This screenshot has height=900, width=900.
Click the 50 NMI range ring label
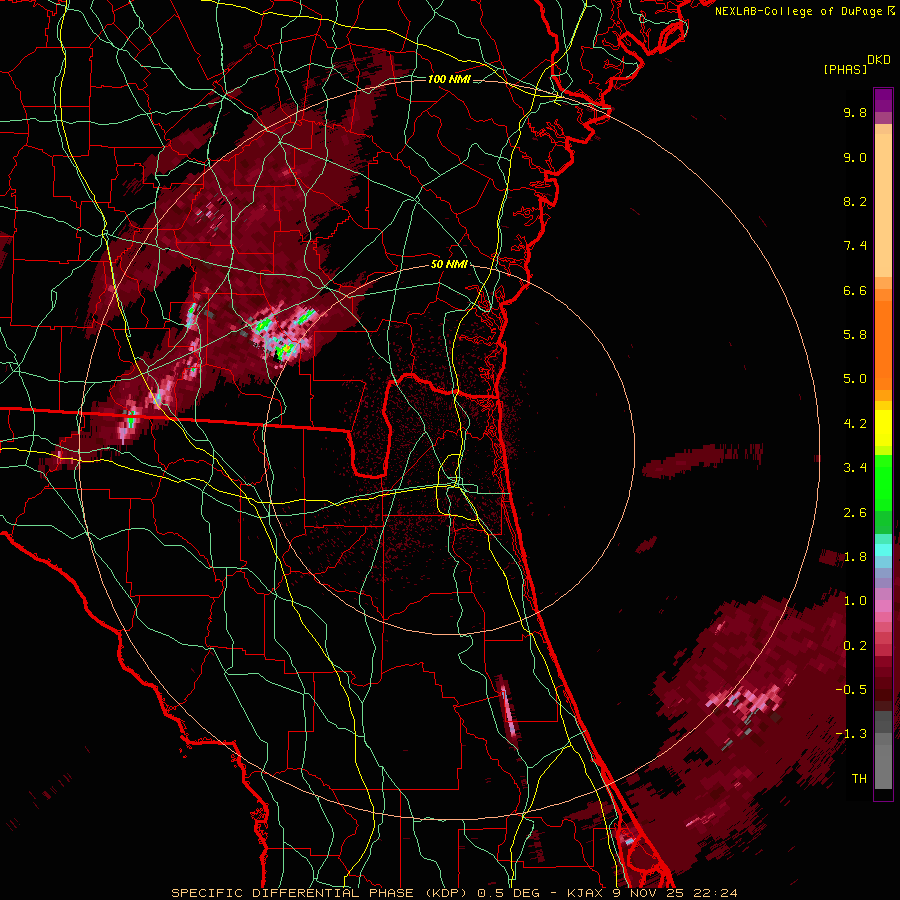449,265
